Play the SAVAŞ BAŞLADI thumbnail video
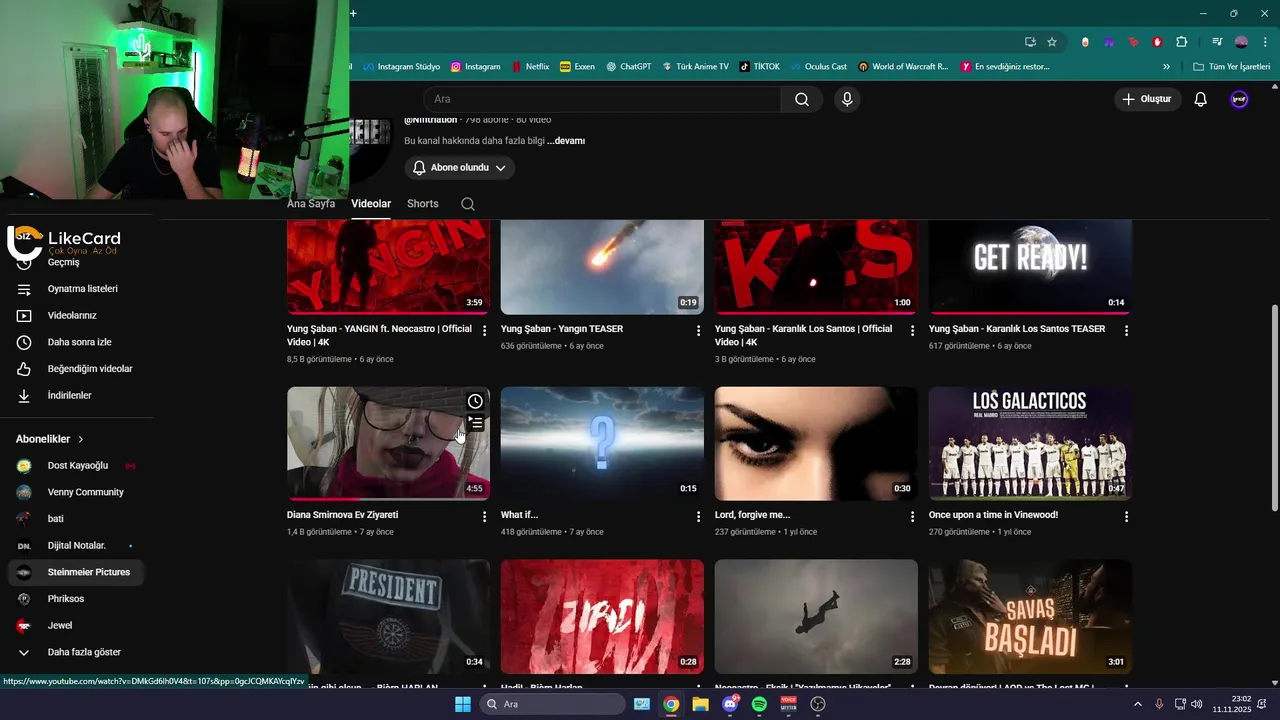1280x720 pixels. pos(1030,616)
